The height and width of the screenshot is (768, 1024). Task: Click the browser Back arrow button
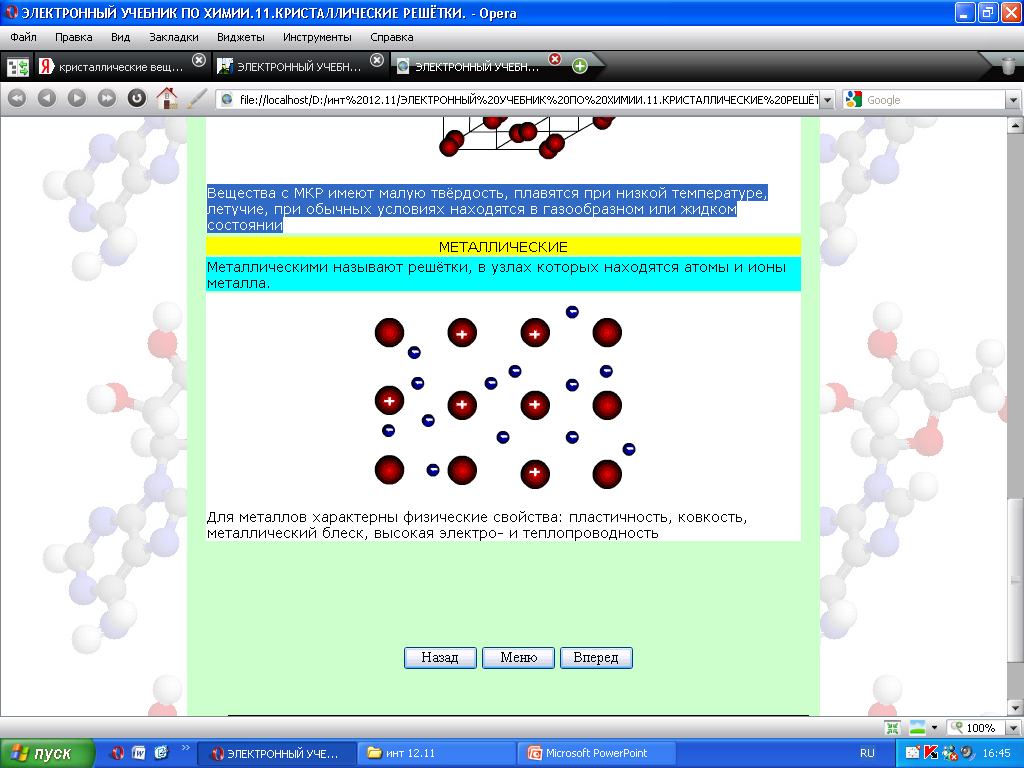pos(46,98)
